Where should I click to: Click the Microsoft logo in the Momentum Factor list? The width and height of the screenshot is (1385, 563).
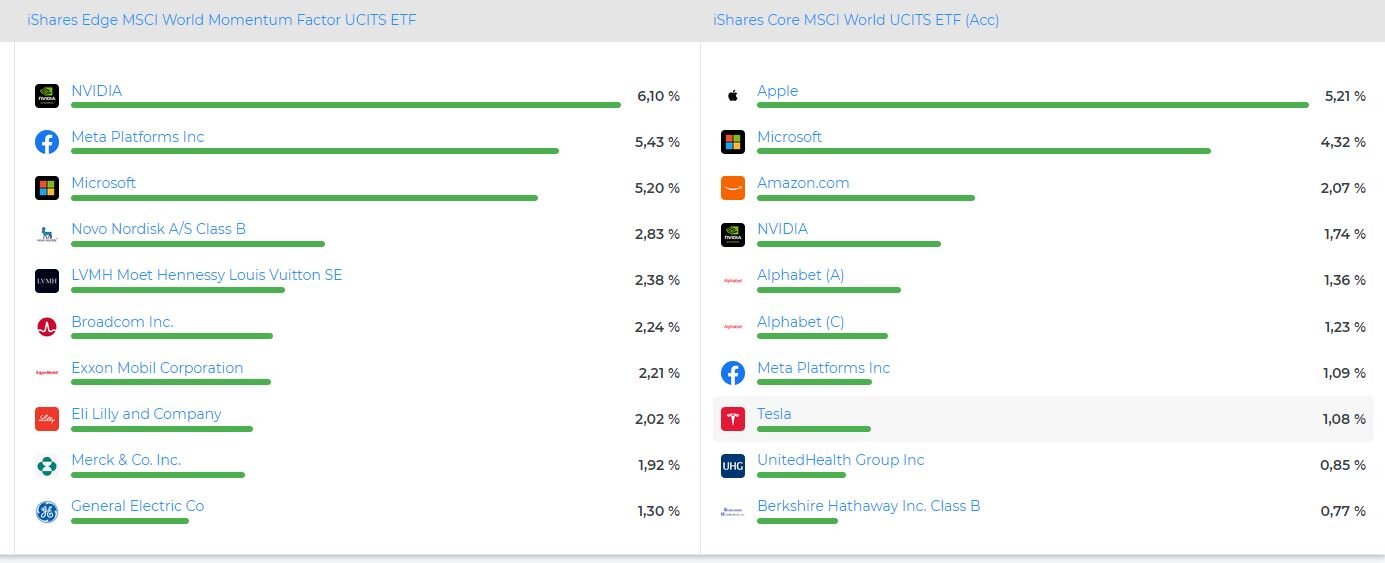pos(47,188)
